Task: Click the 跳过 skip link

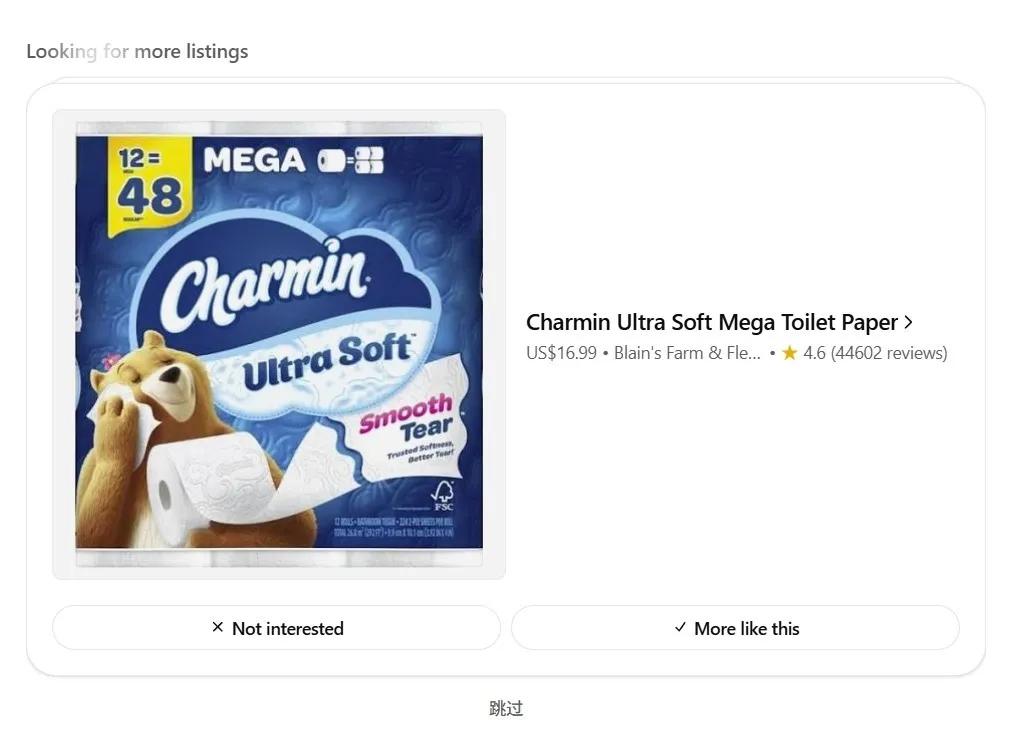Action: [x=506, y=708]
